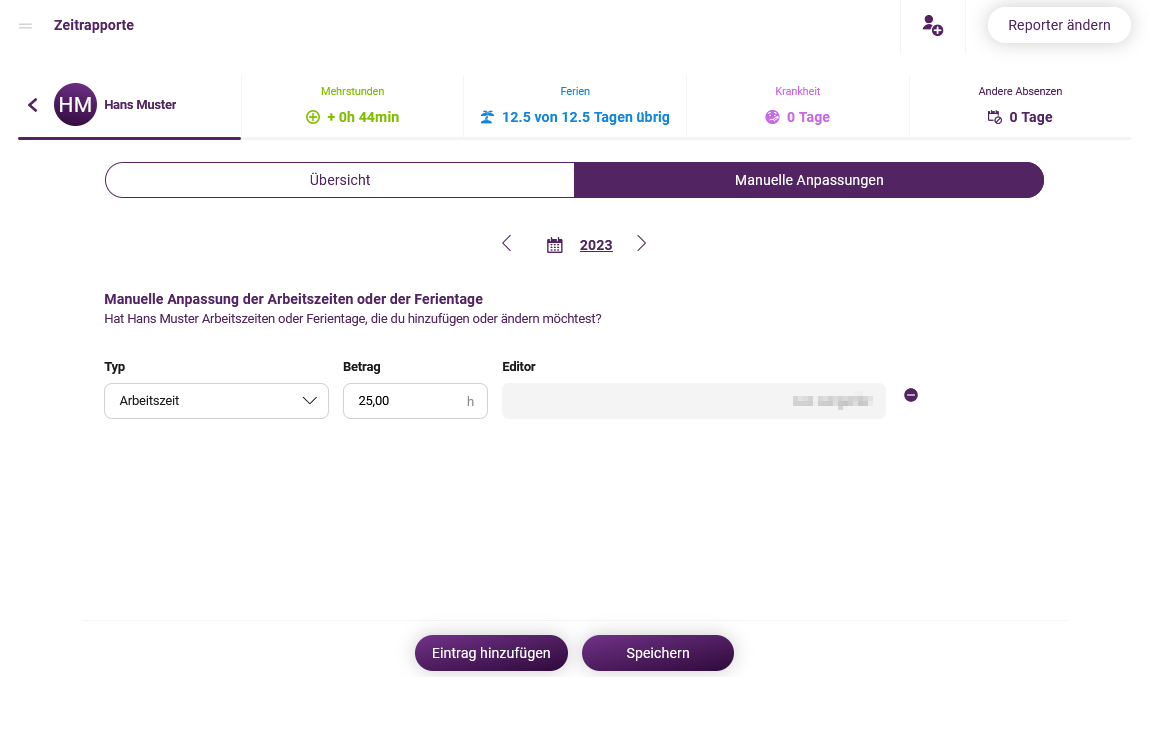
Task: Click the Zeitrapporte title
Action: pyautogui.click(x=94, y=26)
